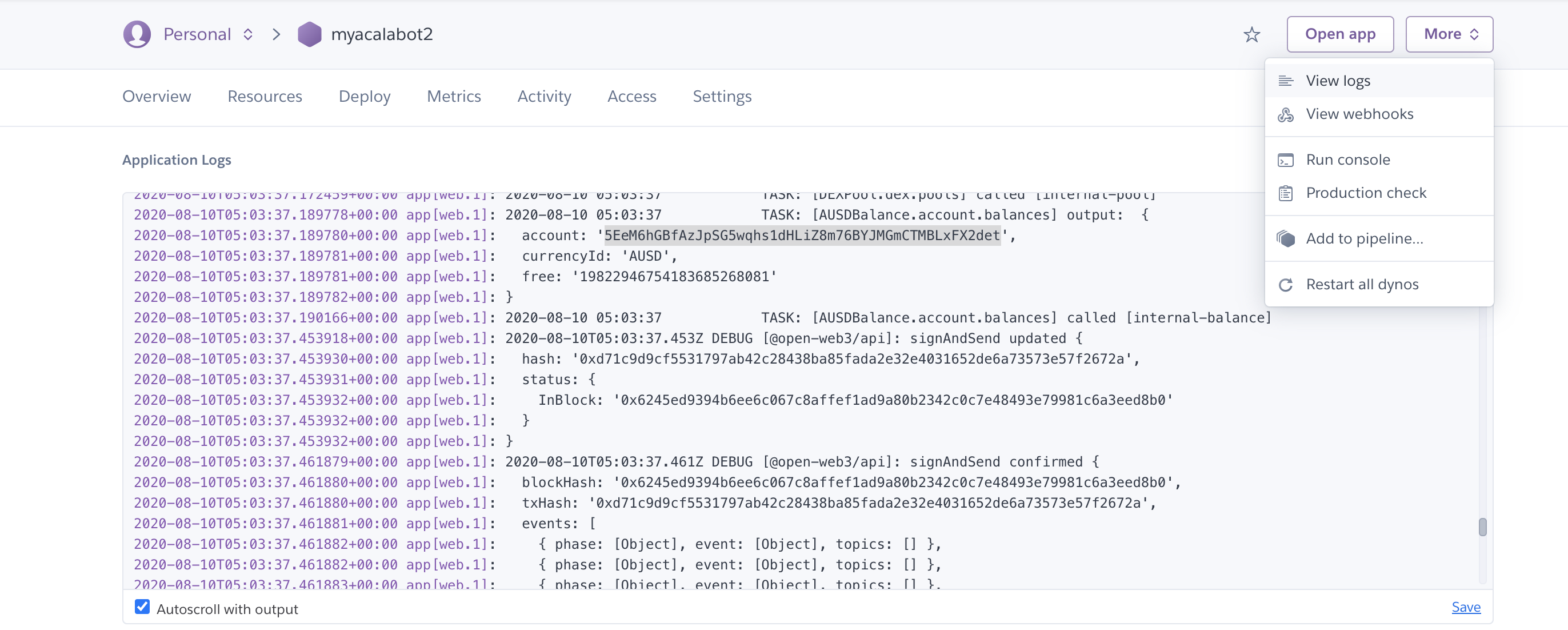
Task: Select the Settings tab
Action: [722, 97]
